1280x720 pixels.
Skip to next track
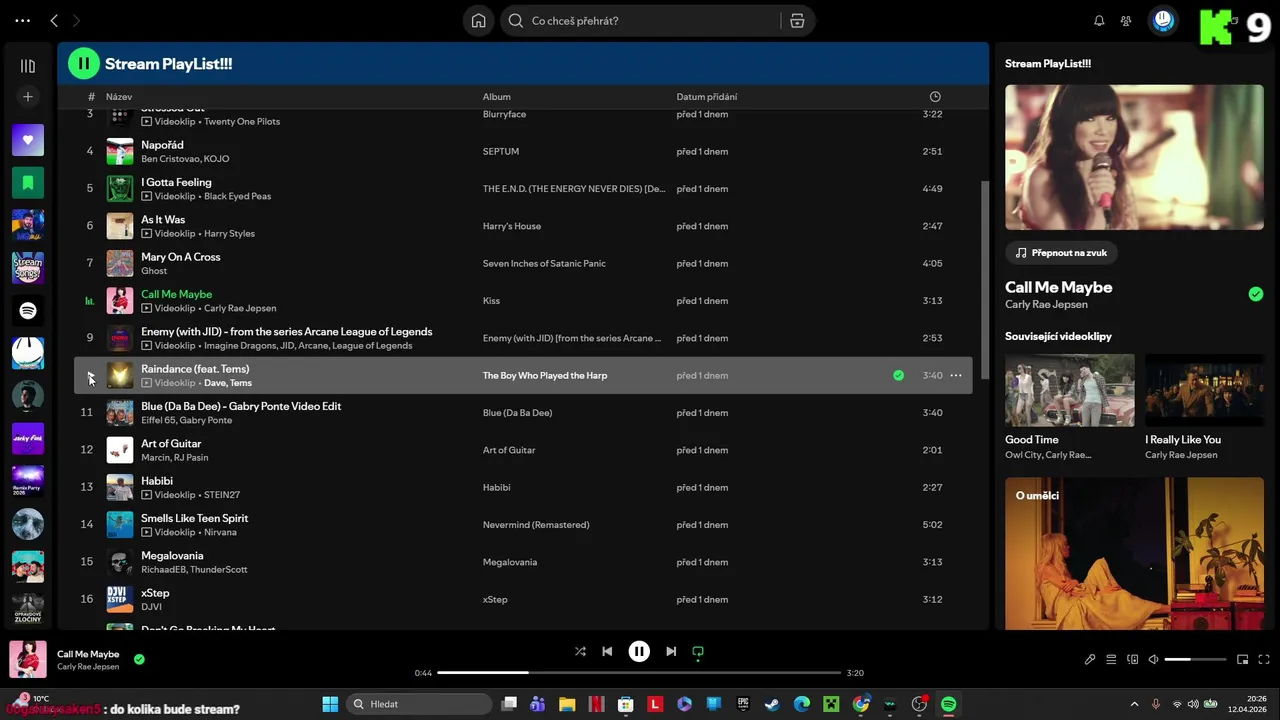671,651
